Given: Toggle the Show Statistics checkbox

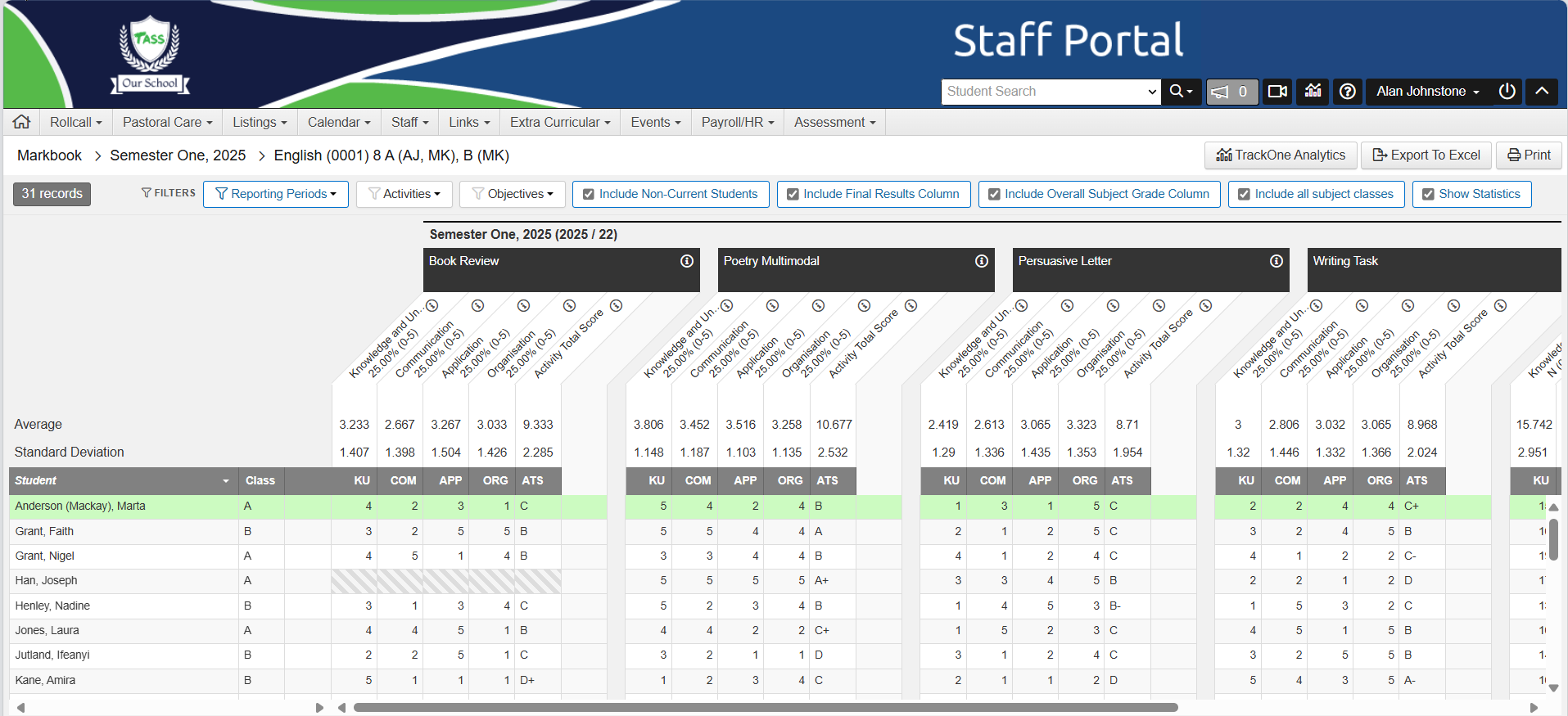Looking at the screenshot, I should 1428,194.
